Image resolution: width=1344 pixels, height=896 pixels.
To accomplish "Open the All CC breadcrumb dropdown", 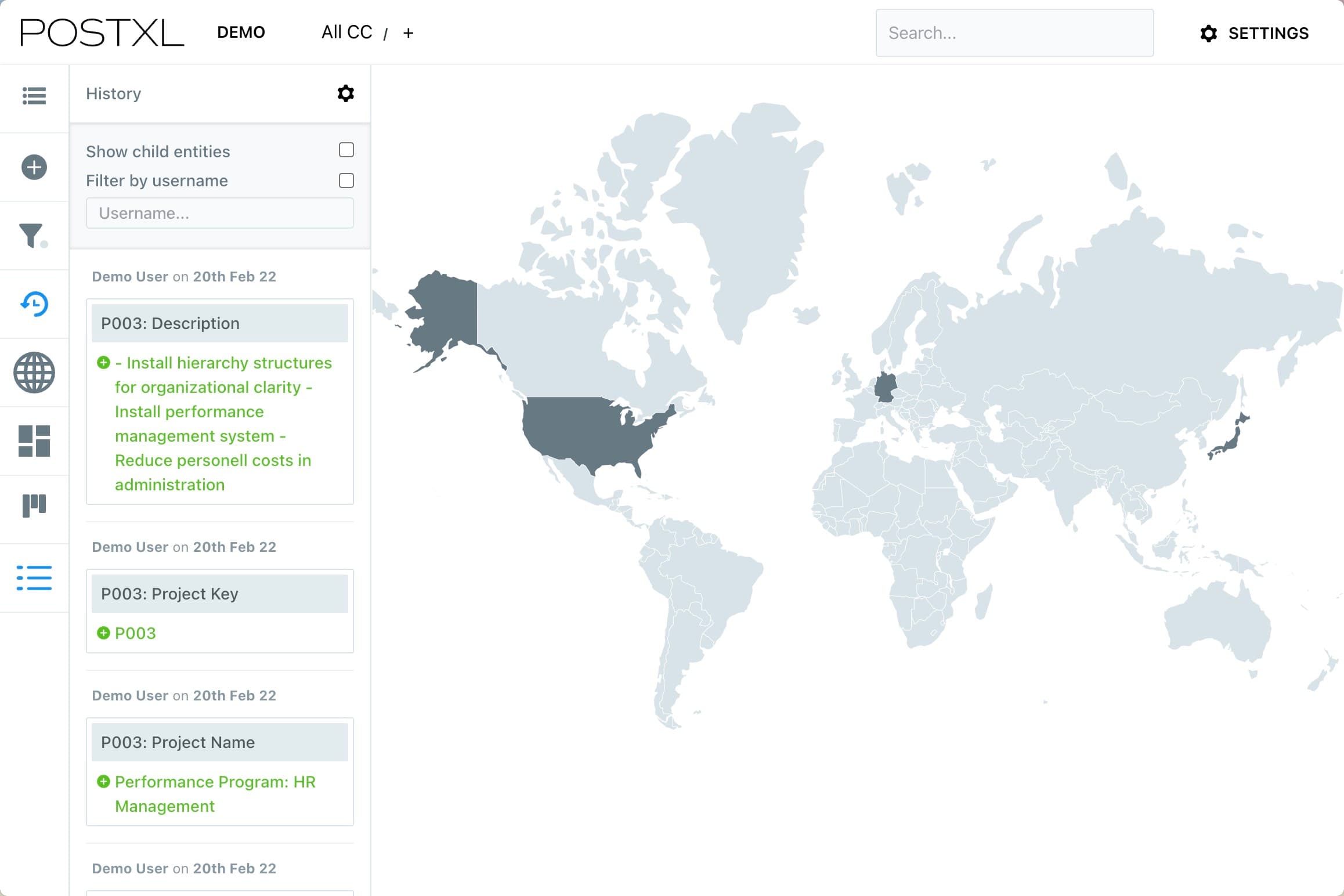I will (346, 32).
